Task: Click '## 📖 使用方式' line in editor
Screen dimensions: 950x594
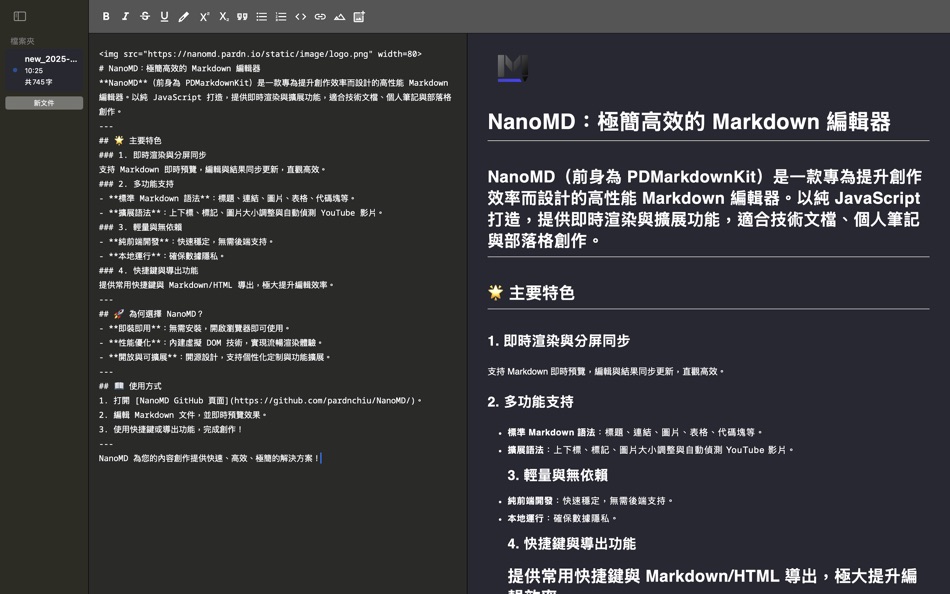Action: [130, 386]
